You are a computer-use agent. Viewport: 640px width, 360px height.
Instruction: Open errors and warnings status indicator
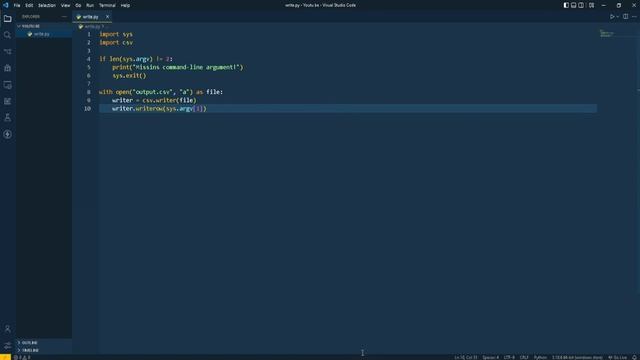click(x=22, y=357)
